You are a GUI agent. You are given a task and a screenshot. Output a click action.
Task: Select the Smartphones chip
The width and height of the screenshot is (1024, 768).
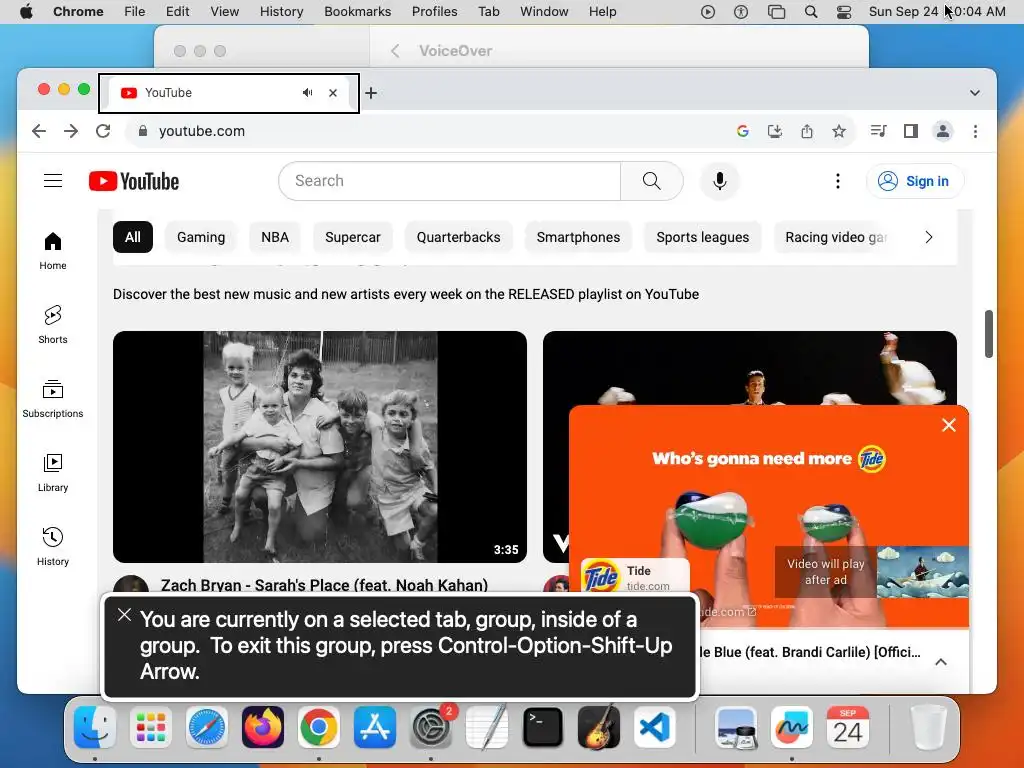579,237
